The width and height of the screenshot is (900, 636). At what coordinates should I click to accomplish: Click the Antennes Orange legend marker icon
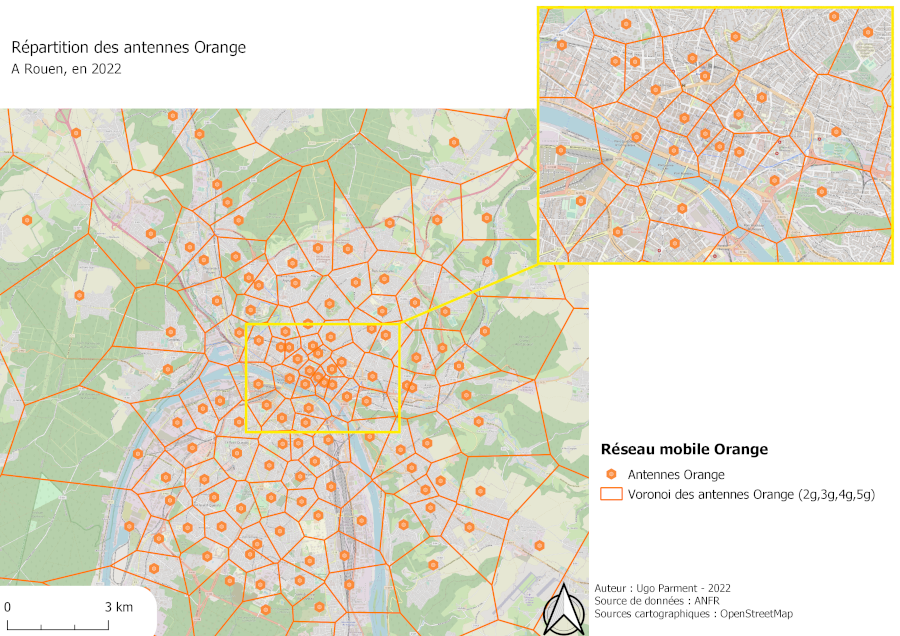point(610,474)
